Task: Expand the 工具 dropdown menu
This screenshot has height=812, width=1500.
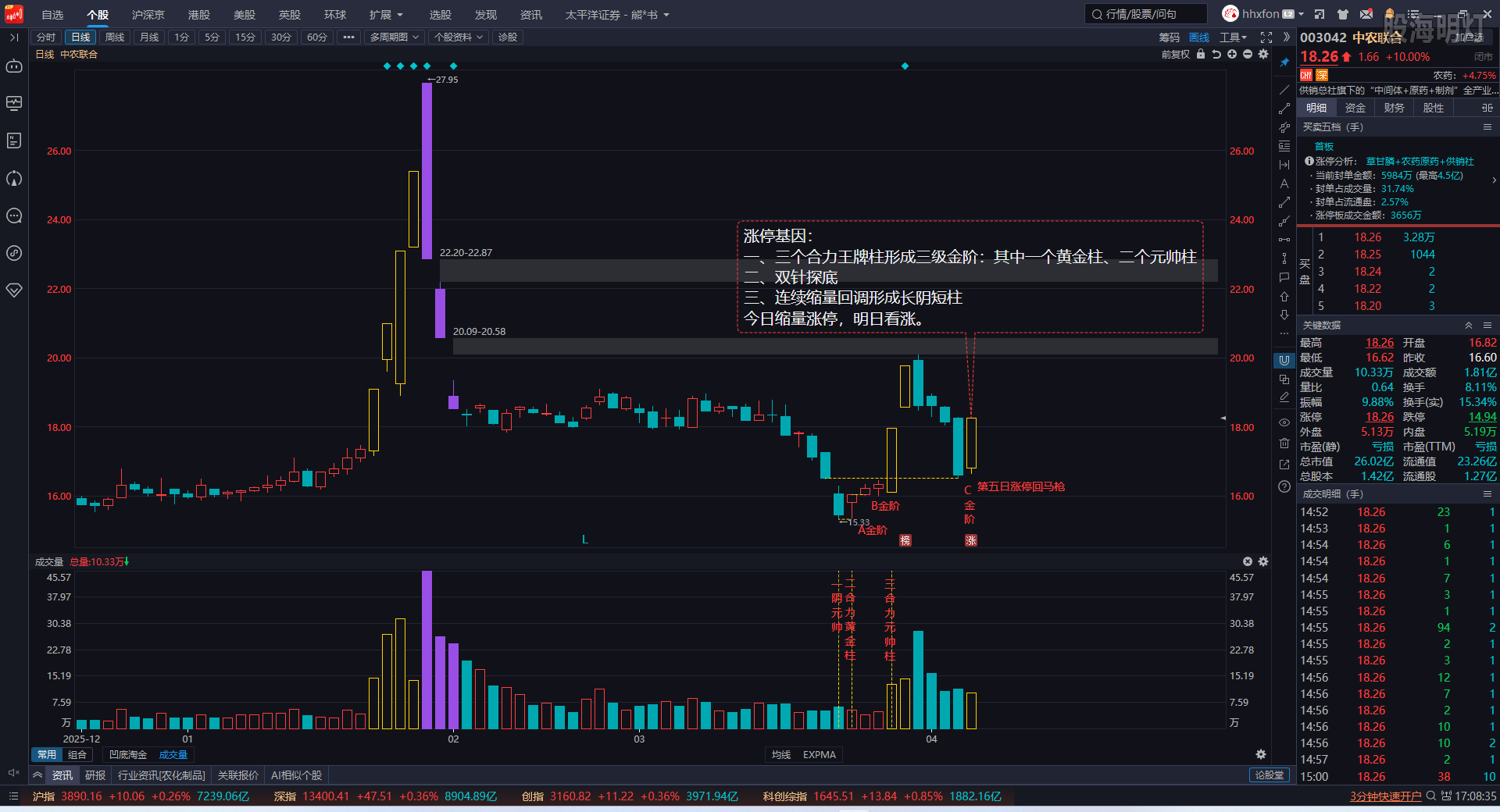Action: (1233, 37)
